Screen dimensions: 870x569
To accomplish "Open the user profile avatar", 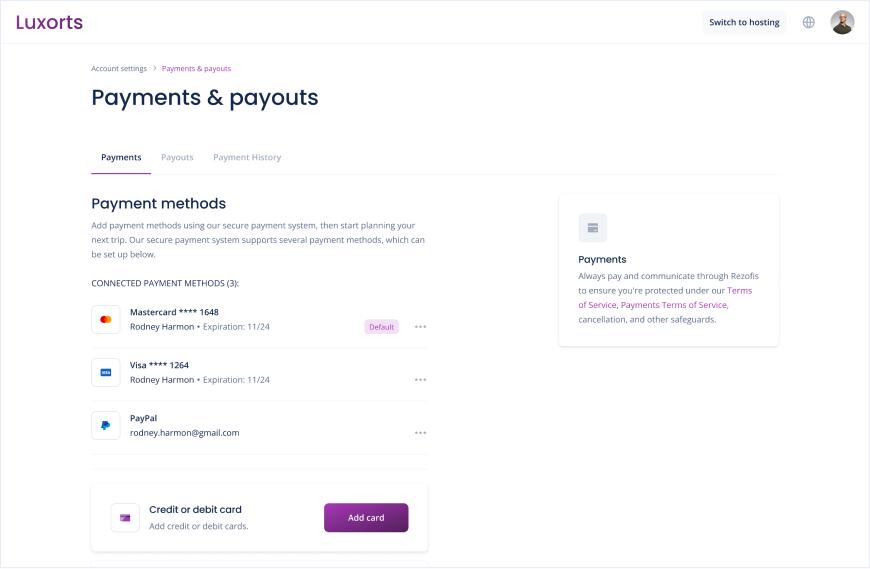I will point(842,22).
